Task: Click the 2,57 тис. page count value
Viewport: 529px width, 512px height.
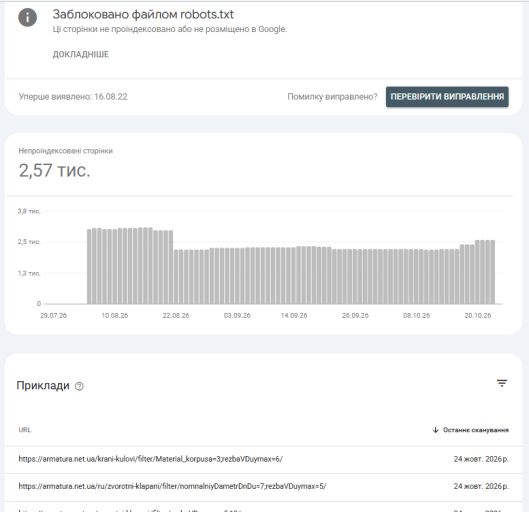Action: (x=54, y=170)
